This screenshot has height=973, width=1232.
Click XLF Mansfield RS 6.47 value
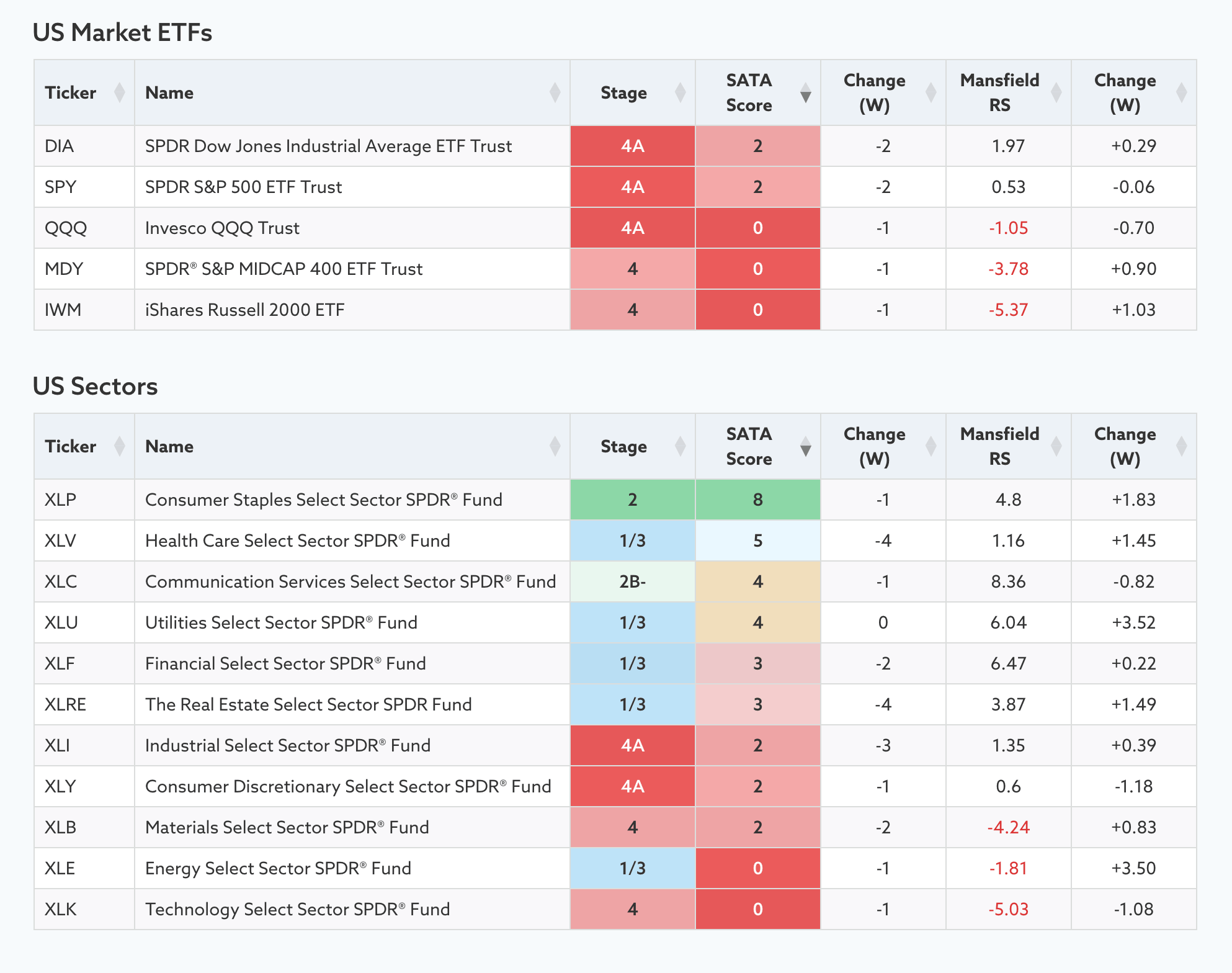[1009, 663]
